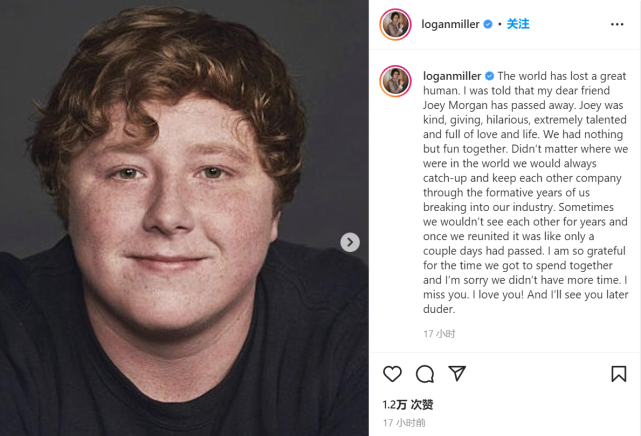The width and height of the screenshot is (641, 436).
Task: Click the loganmiller username starting the caption
Action: click(452, 76)
